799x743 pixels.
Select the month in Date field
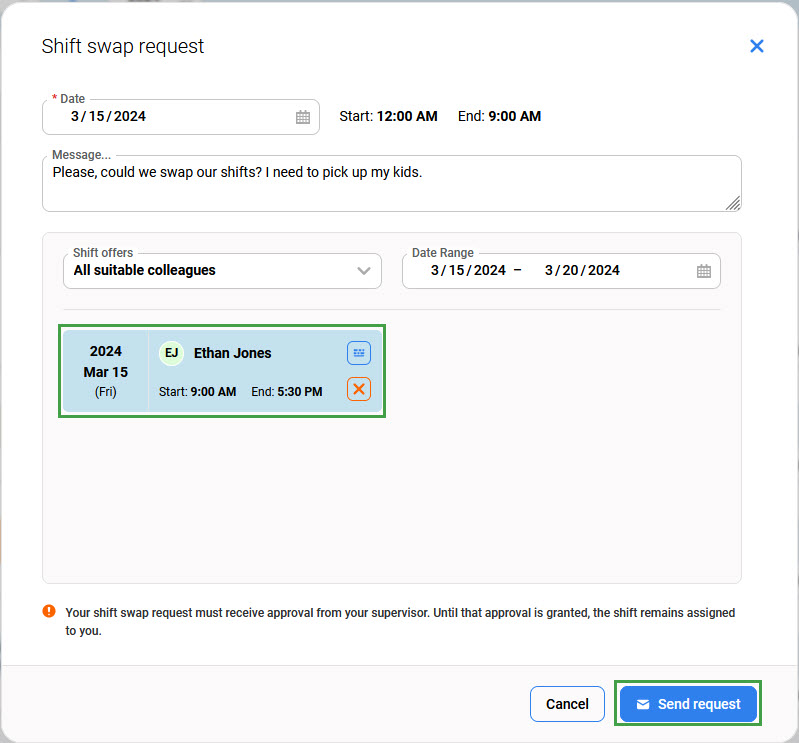tap(75, 116)
